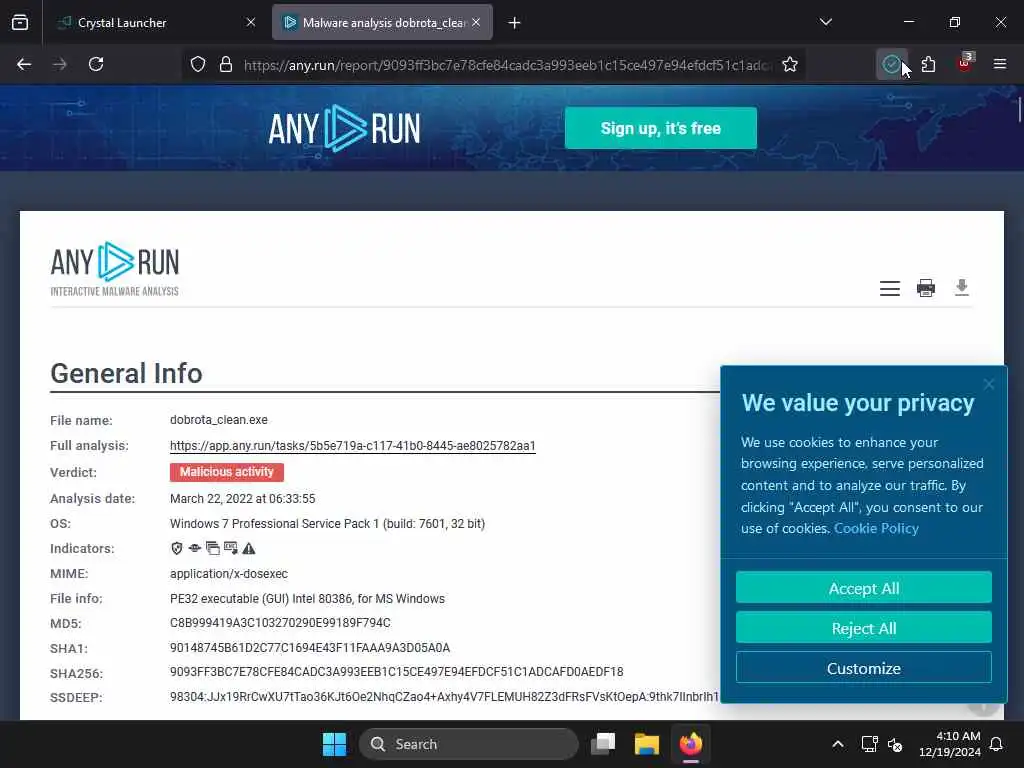
Task: Bookmark this page with the star icon
Action: pos(790,64)
